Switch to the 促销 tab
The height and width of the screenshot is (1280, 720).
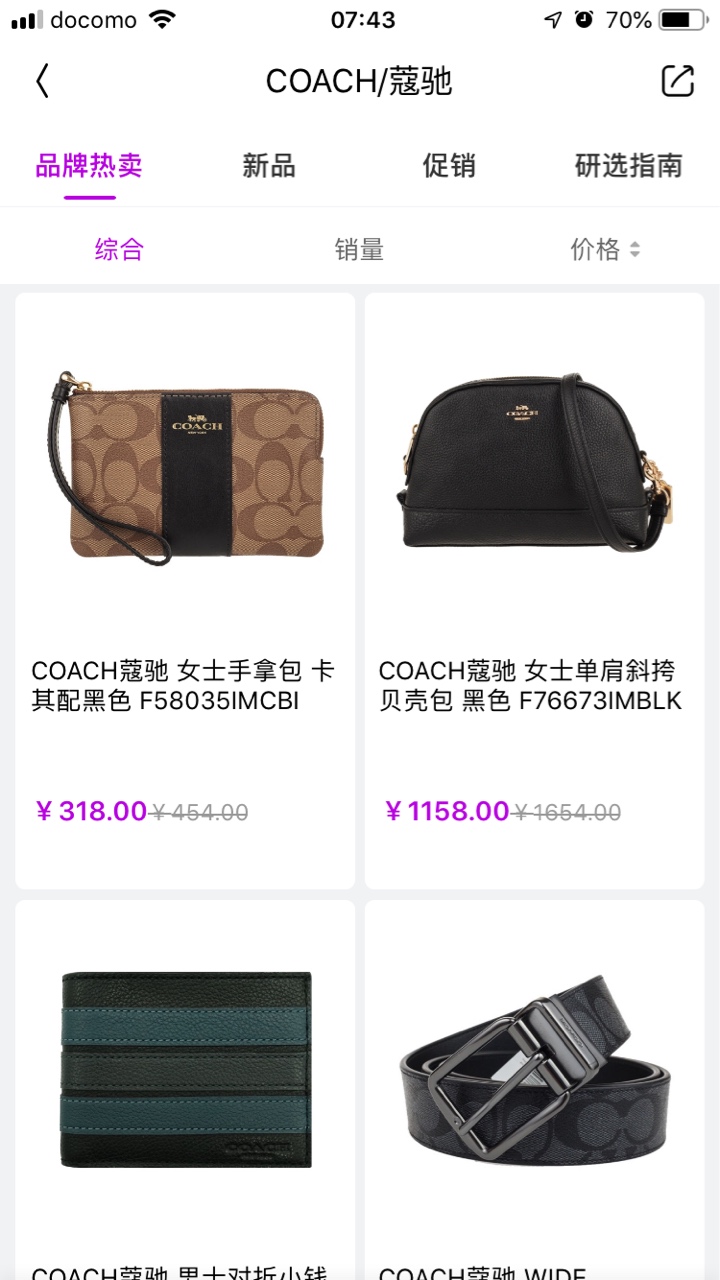[x=448, y=165]
